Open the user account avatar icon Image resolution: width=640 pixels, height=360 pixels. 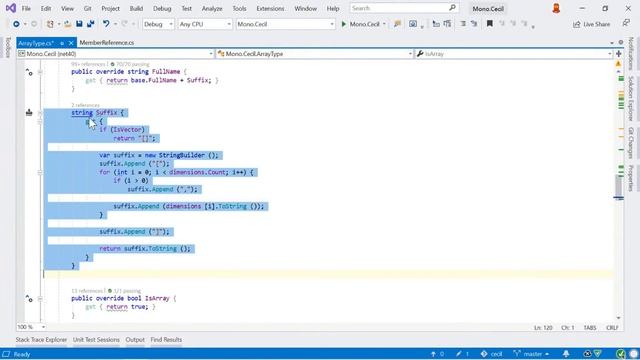tap(556, 8)
